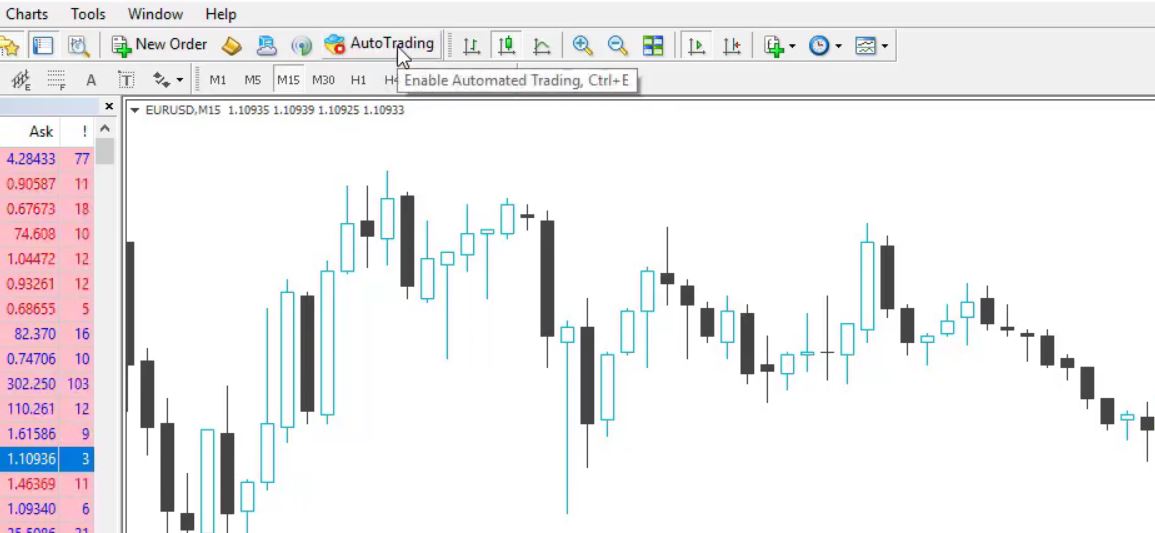Expand the Periods clock dropdown arrow

tap(838, 46)
